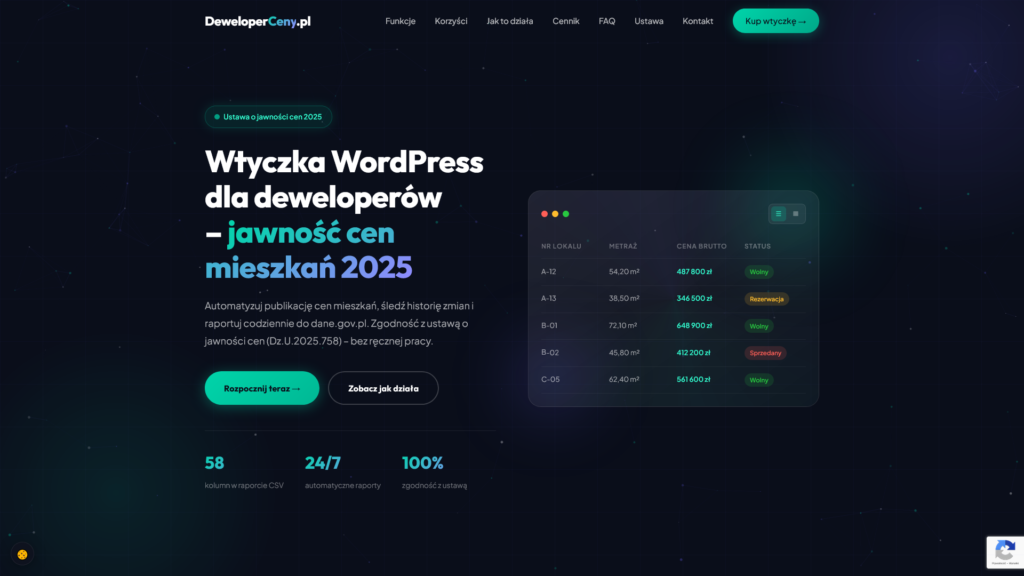Click the green window dot in preview
Viewport: 1024px width, 576px height.
(x=566, y=214)
